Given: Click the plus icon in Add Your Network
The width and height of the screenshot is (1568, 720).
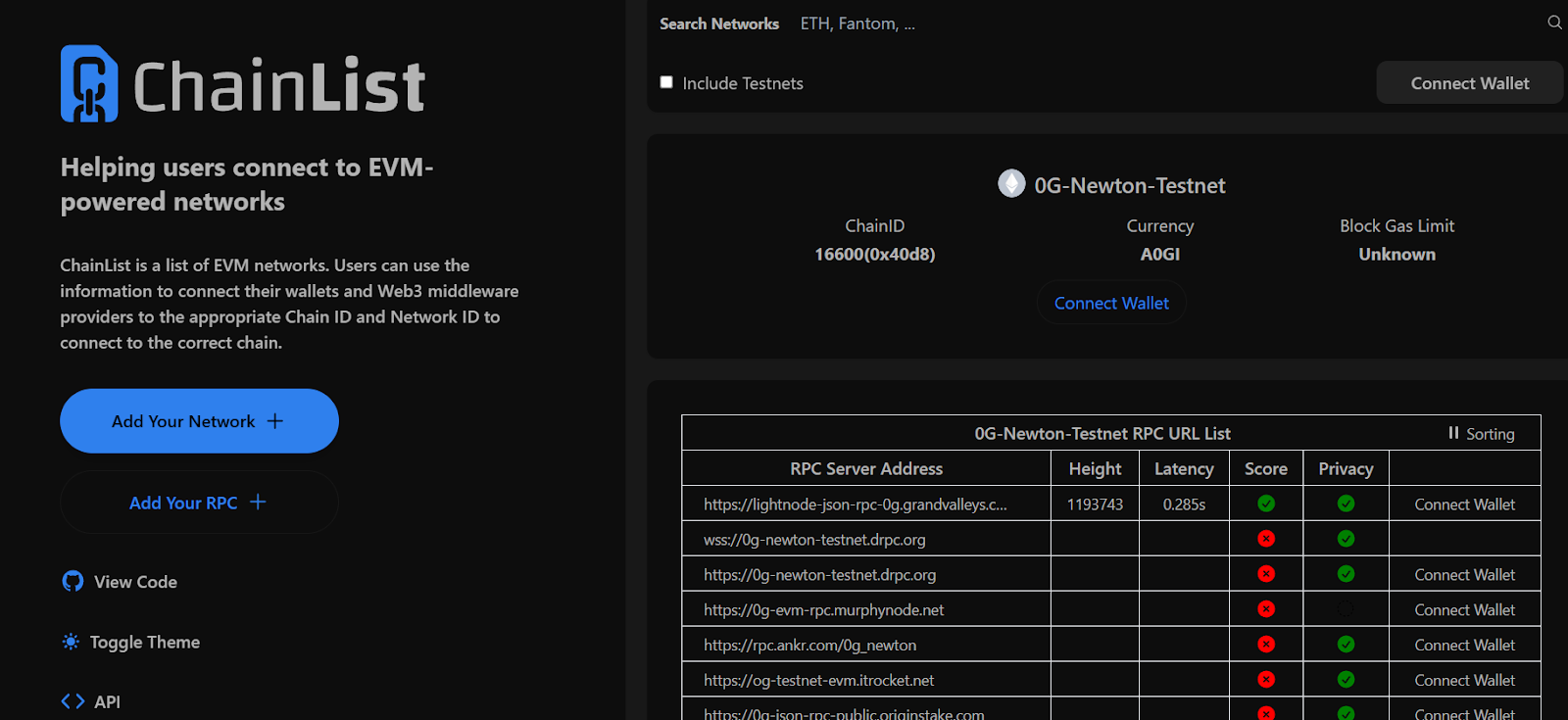Looking at the screenshot, I should coord(275,420).
